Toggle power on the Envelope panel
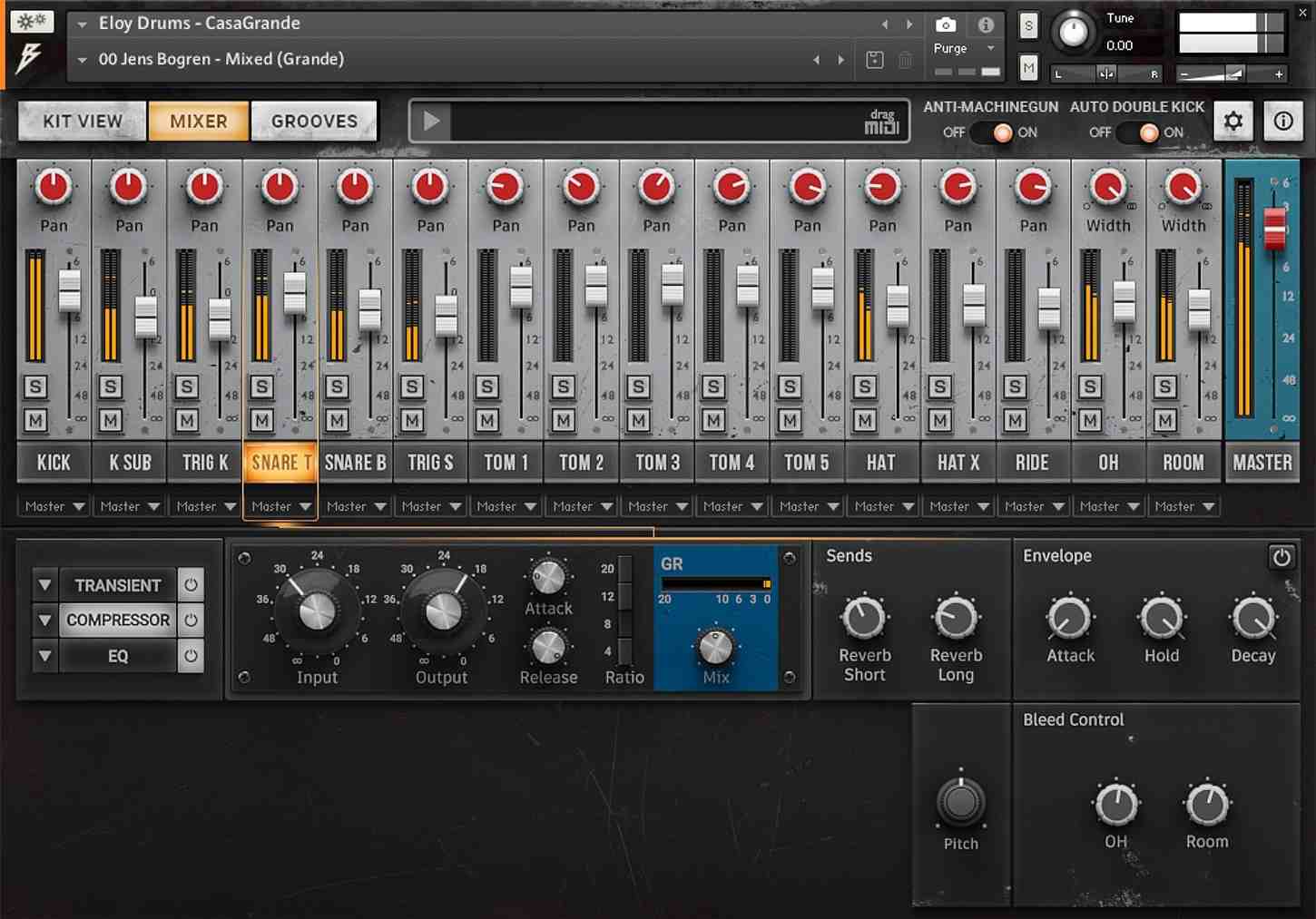The height and width of the screenshot is (919, 1316). [1282, 557]
